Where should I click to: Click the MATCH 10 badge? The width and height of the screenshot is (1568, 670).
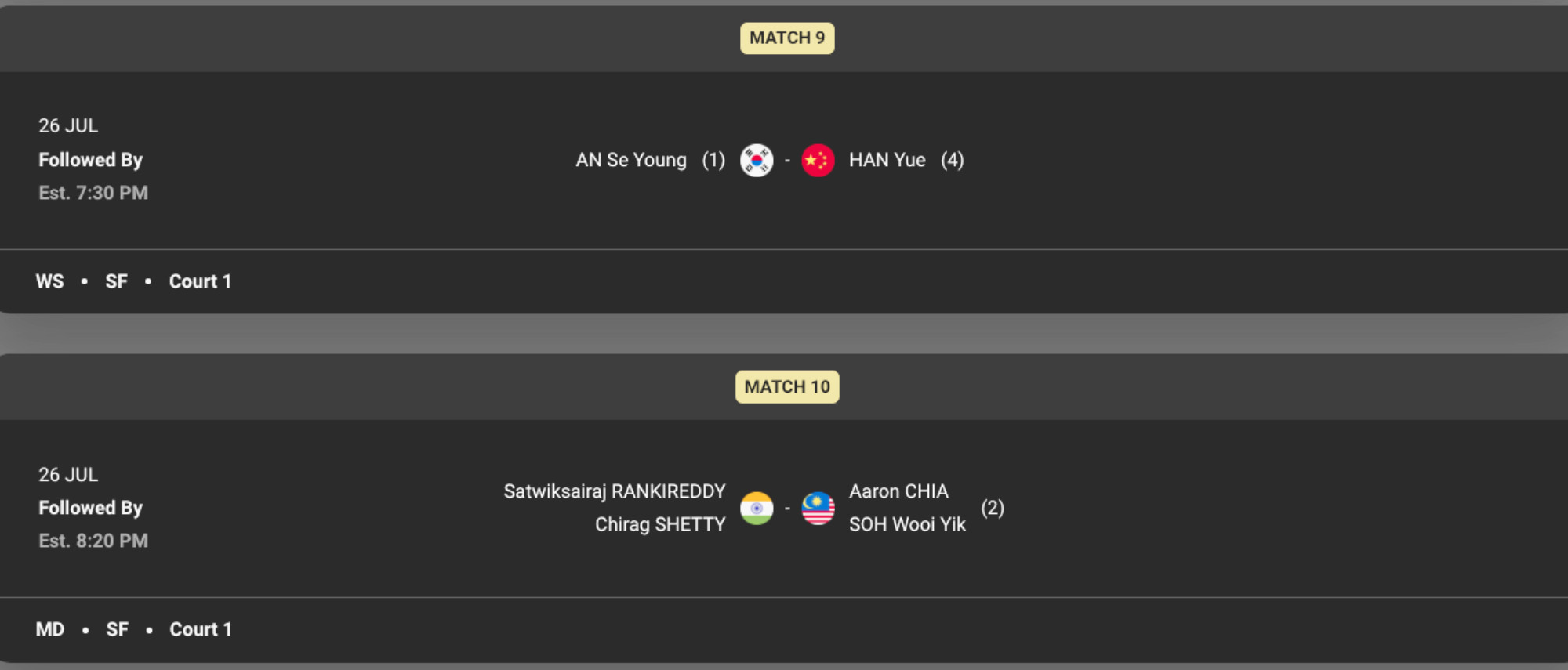(x=787, y=387)
